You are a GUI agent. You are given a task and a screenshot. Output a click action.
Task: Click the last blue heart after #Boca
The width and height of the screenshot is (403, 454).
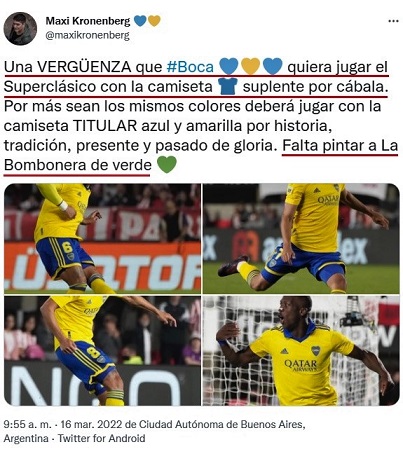click(x=272, y=66)
